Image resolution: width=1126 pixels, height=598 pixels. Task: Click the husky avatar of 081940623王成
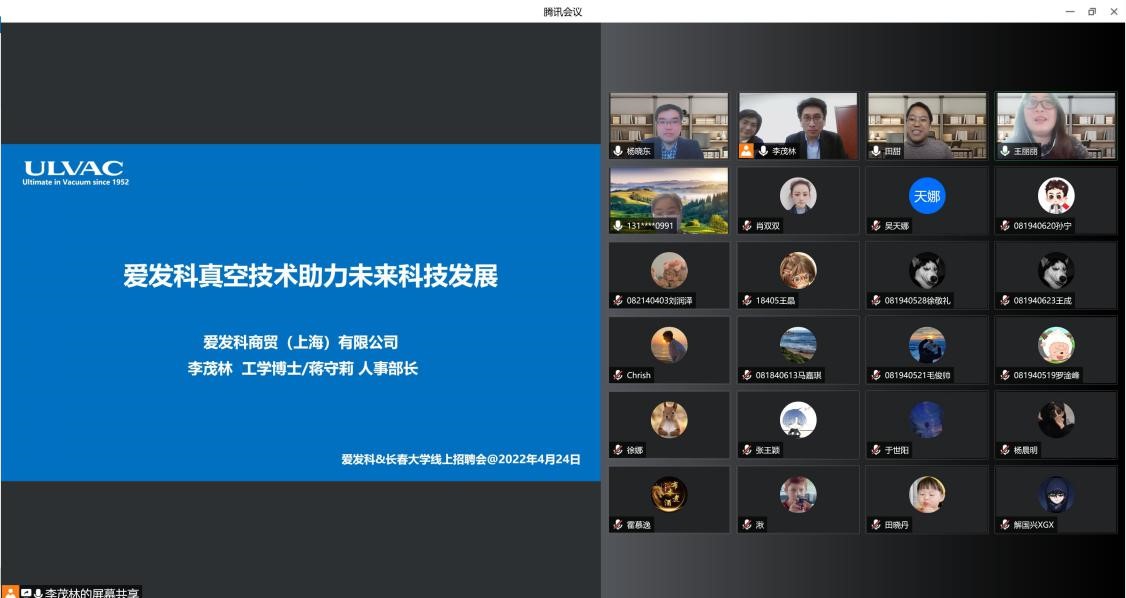click(1056, 270)
